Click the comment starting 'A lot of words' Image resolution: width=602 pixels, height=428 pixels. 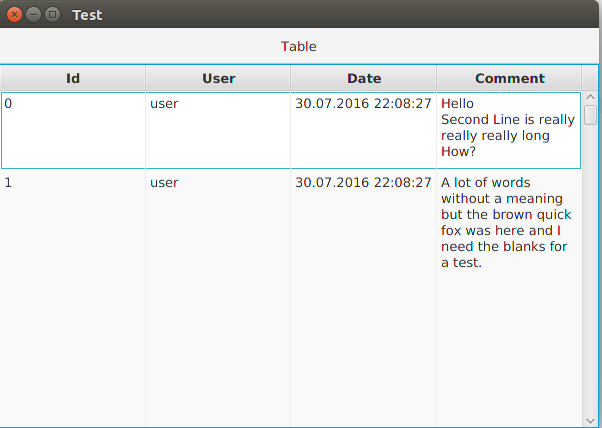point(509,297)
